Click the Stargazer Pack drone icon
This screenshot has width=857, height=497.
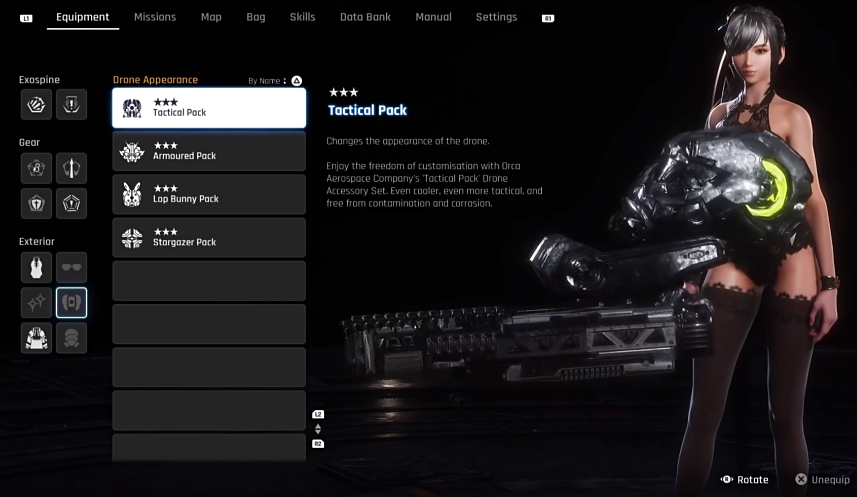[132, 238]
